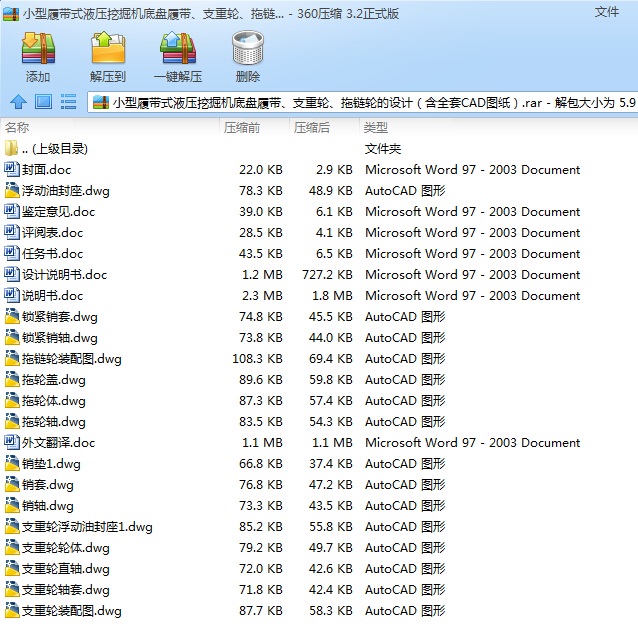Click the file name 支重轮轮体.dwg
The width and height of the screenshot is (638, 640).
66,548
